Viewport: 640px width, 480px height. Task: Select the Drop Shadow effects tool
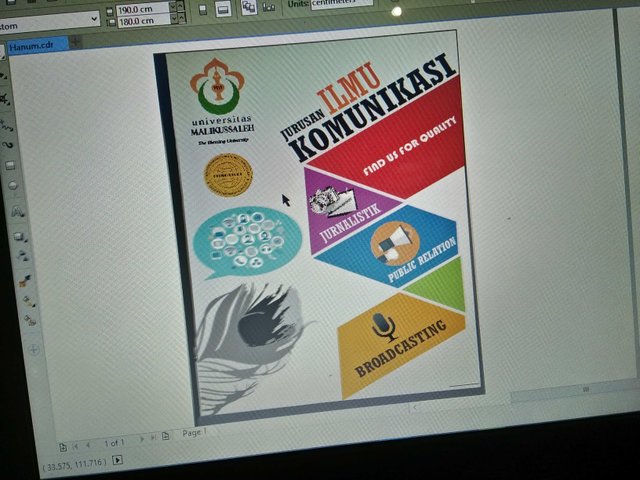pos(20,236)
